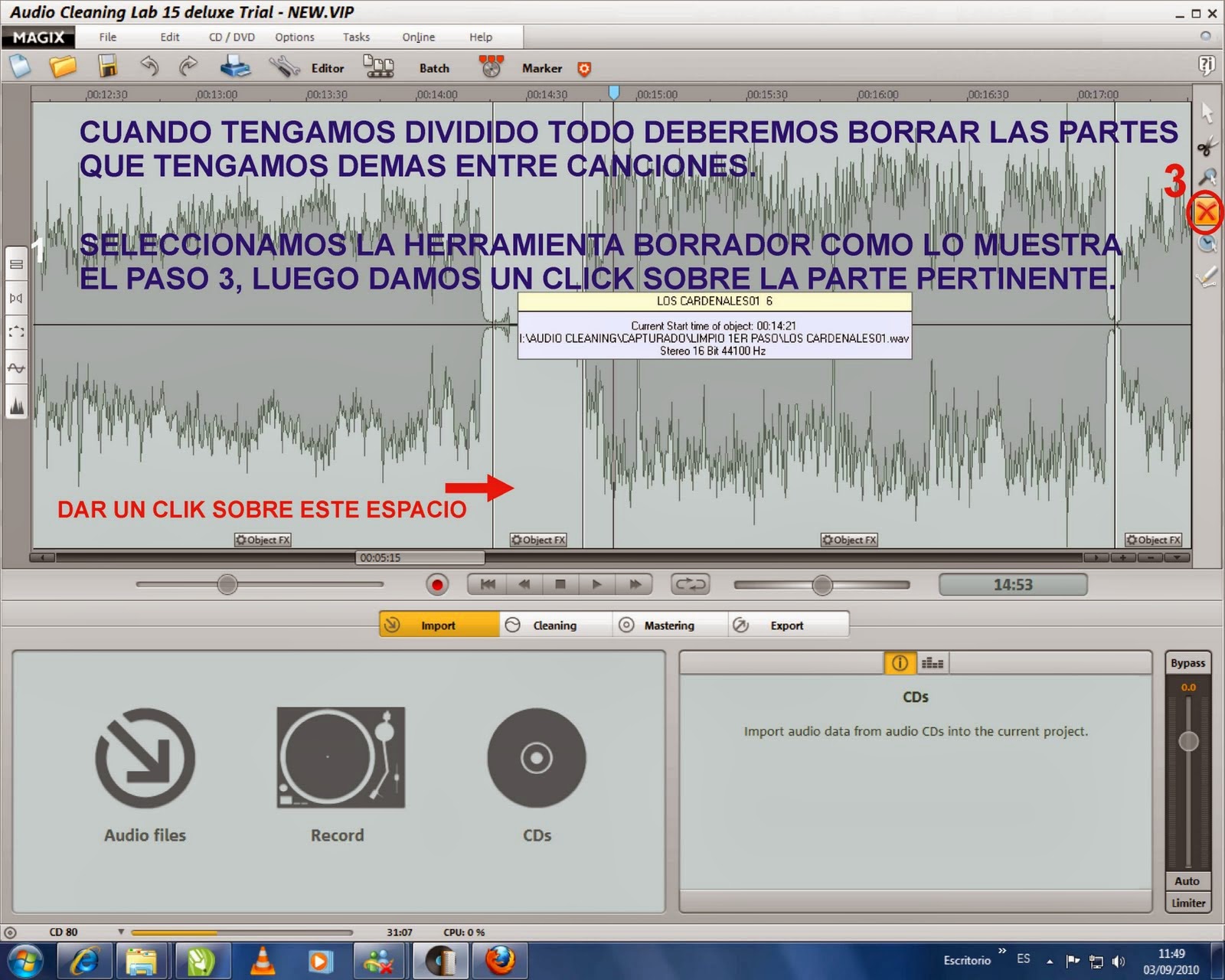Toggle loop playback mode
Image resolution: width=1225 pixels, height=980 pixels.
[690, 585]
